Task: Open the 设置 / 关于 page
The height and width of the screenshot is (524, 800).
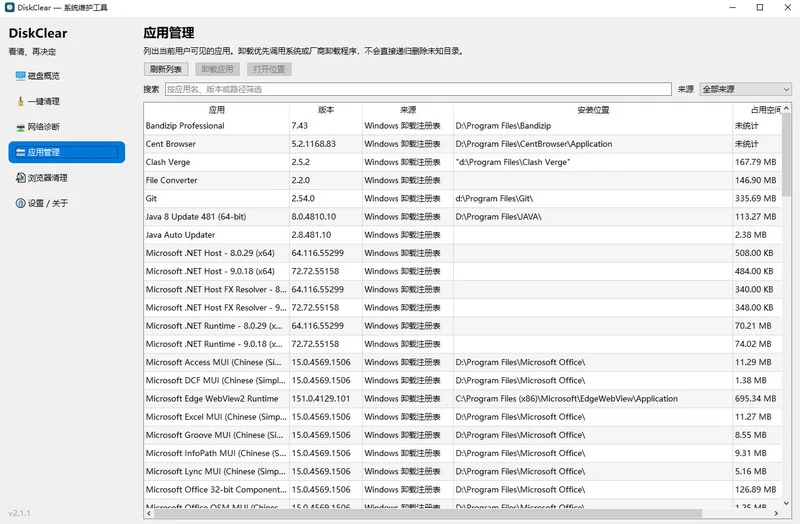Action: coord(66,203)
